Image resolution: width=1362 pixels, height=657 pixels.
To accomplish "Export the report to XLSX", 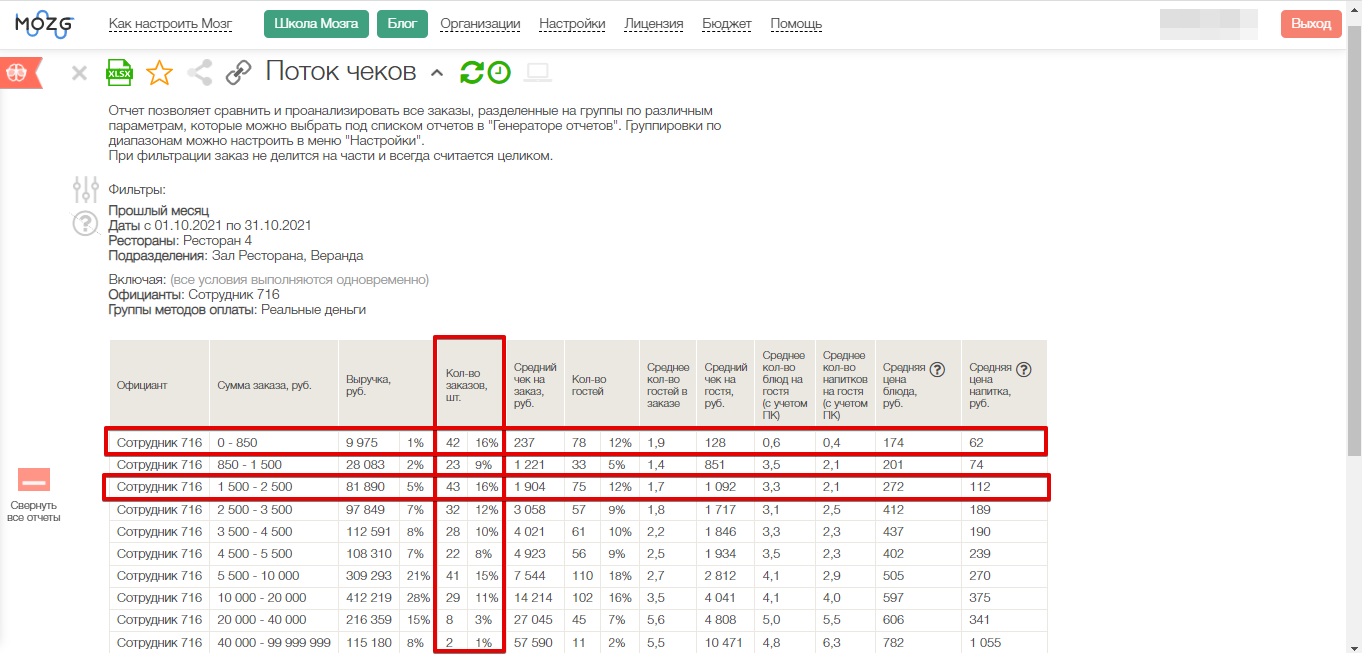I will point(119,73).
